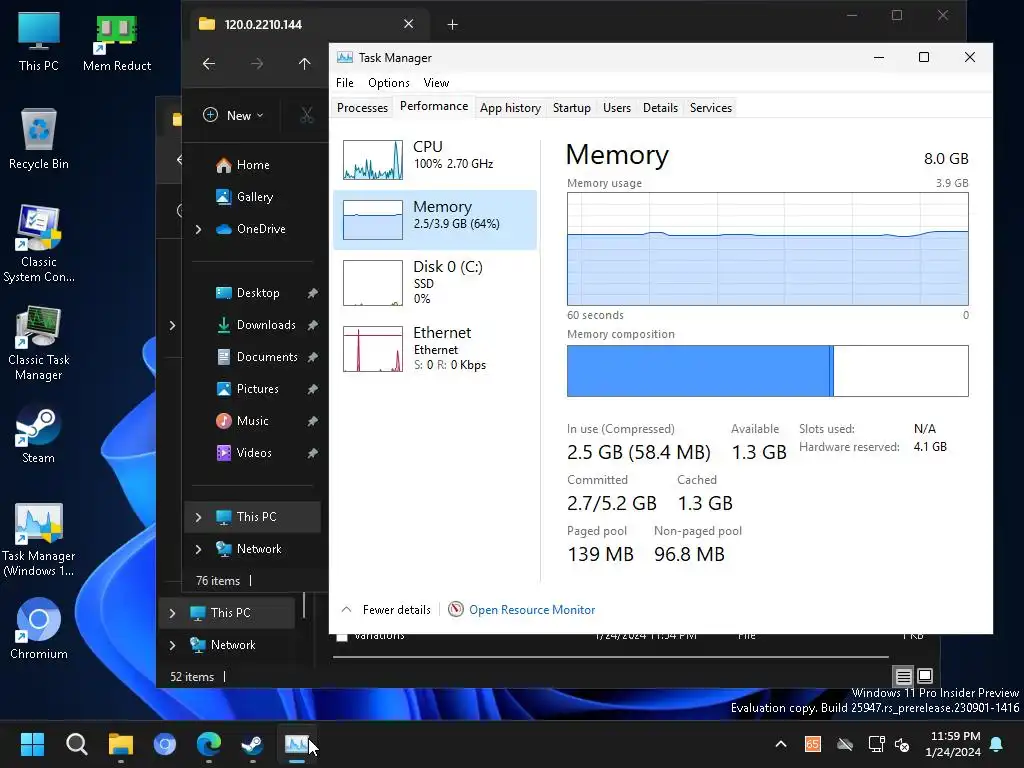Open This PC desktop icon
1024x768 pixels.
point(39,40)
